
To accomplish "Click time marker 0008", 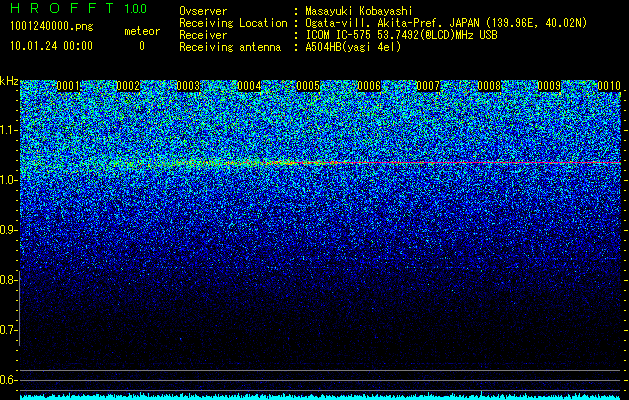I will click(489, 86).
